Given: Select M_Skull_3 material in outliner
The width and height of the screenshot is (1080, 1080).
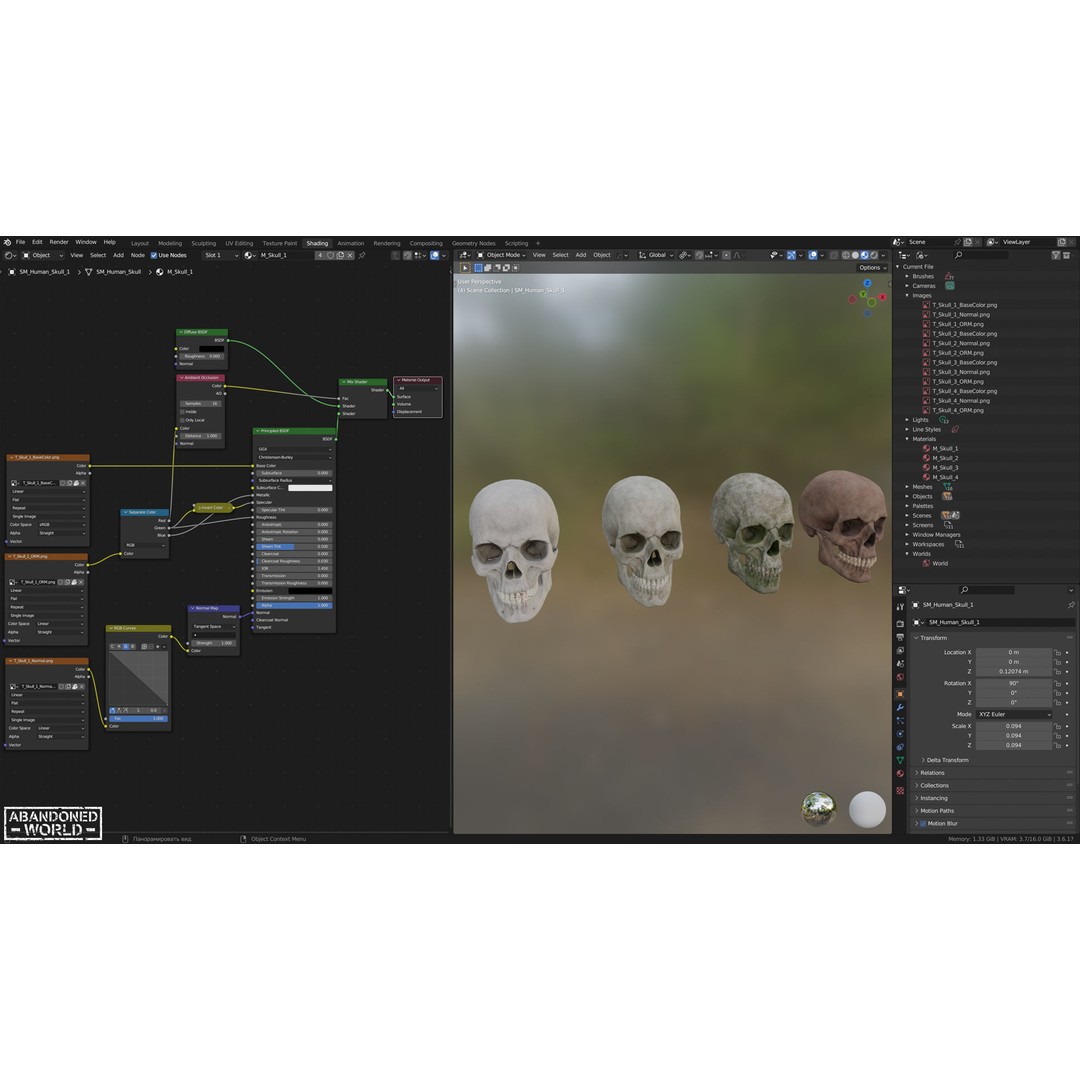Looking at the screenshot, I should [945, 468].
